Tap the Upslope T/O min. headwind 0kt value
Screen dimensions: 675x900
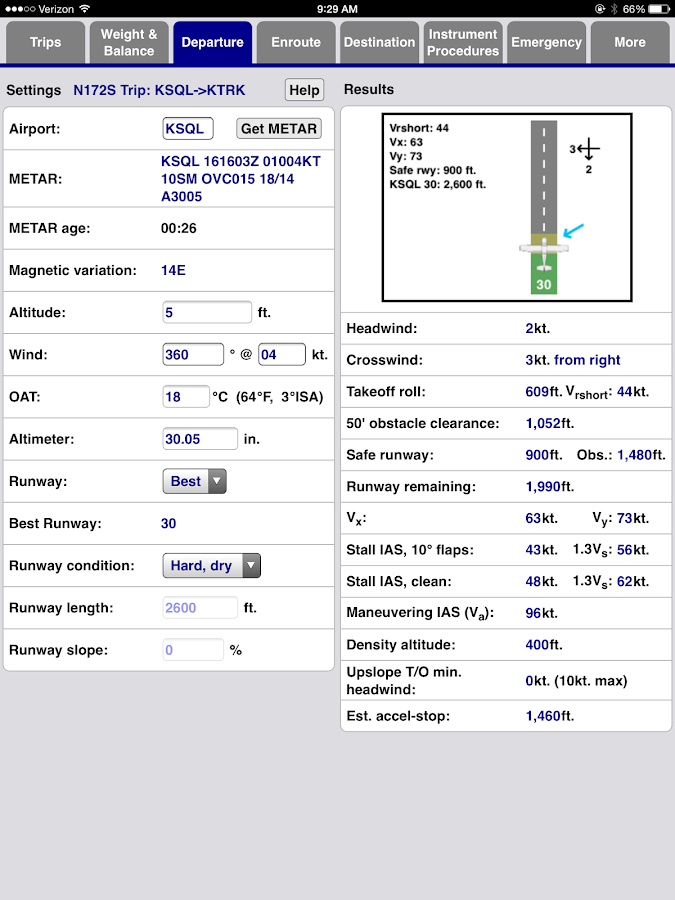click(x=576, y=681)
